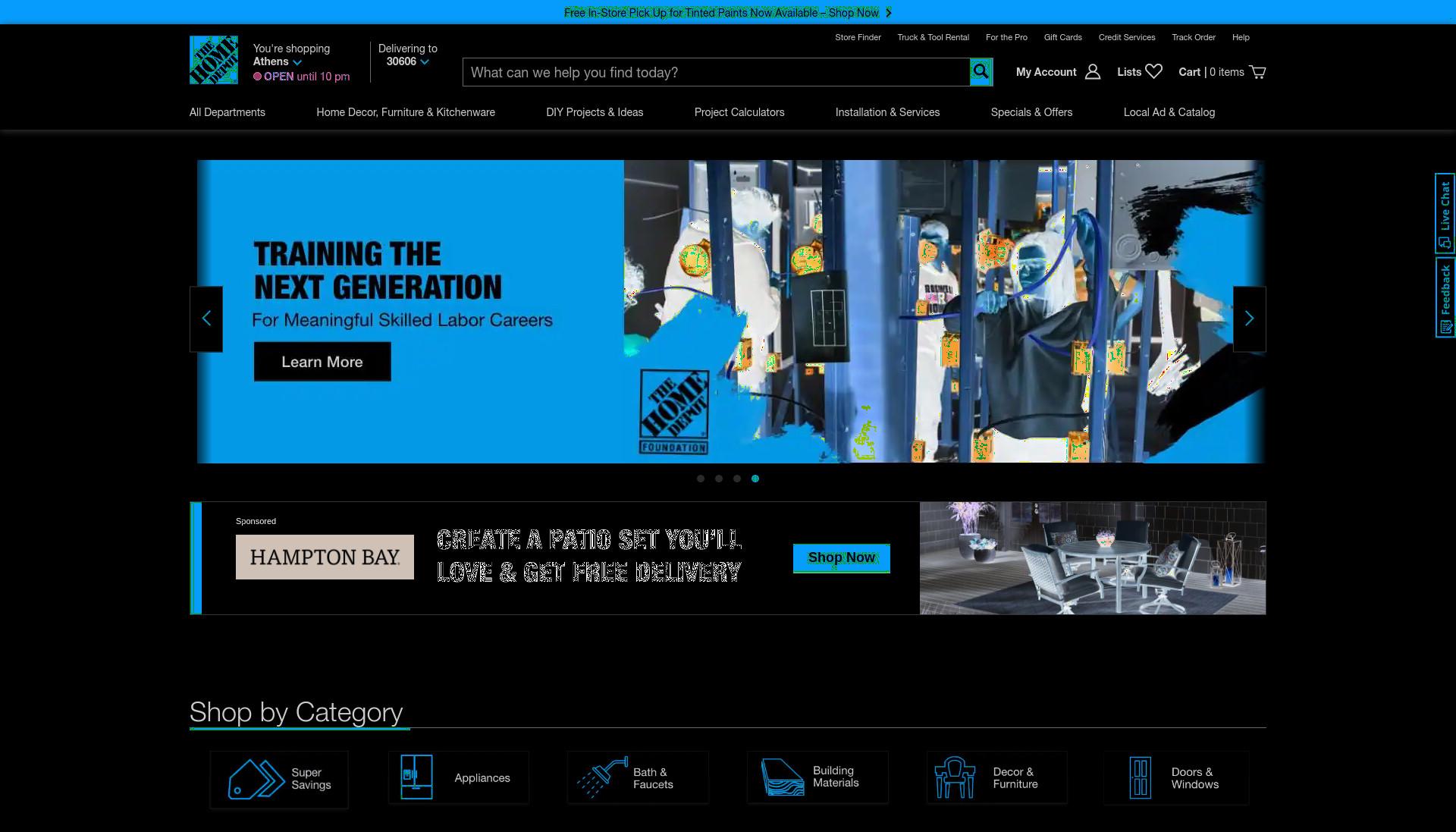The height and width of the screenshot is (832, 1456).
Task: Click Shop Now in Hampton Bay ad
Action: [x=842, y=558]
